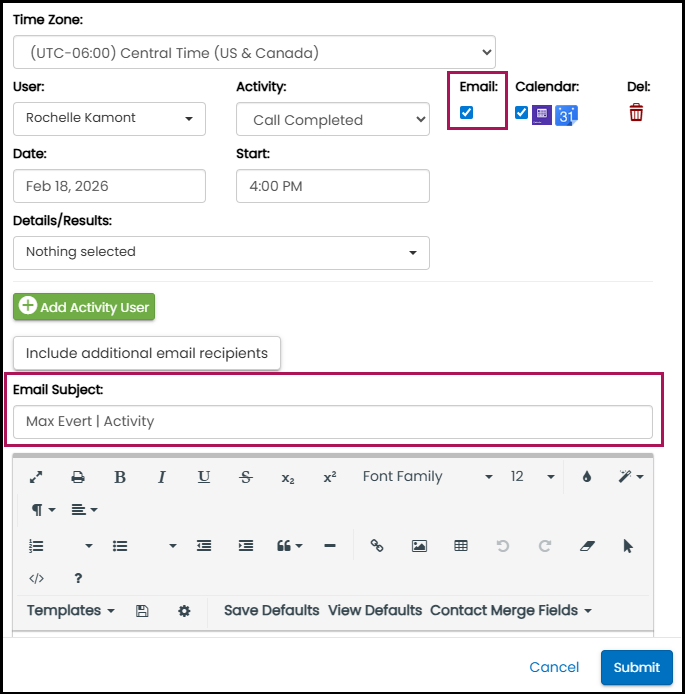The width and height of the screenshot is (685, 694).
Task: Insert a horizontal line
Action: coord(330,546)
